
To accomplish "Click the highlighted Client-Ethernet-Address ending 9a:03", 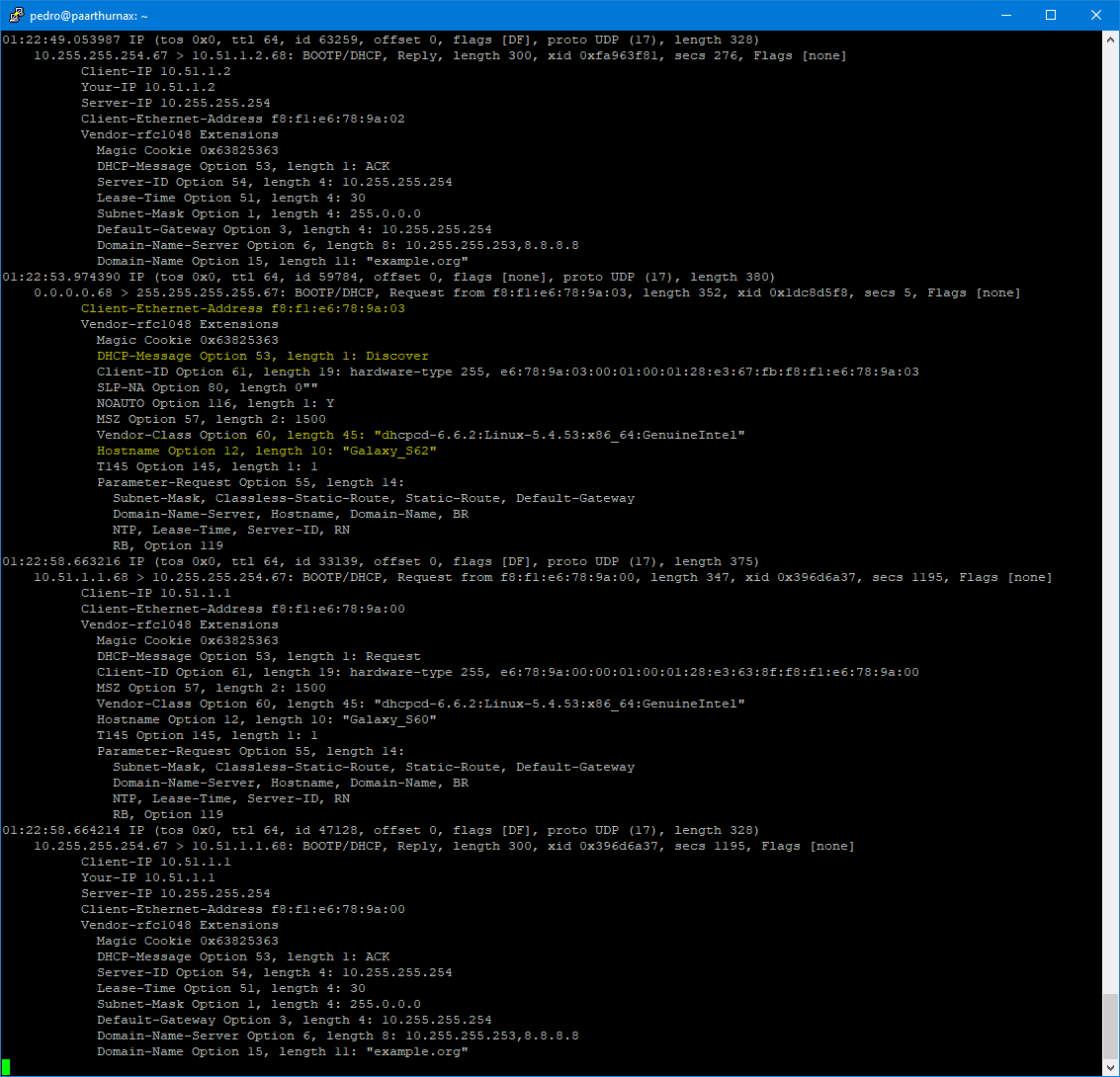I will [242, 308].
